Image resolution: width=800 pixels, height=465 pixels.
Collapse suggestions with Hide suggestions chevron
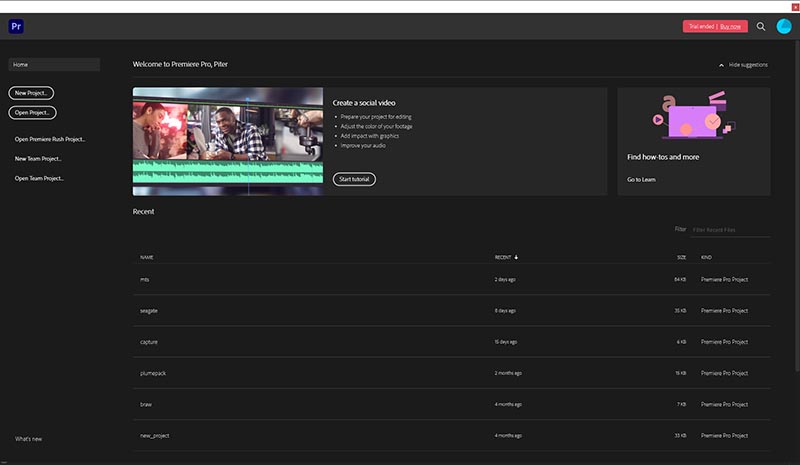coord(722,65)
